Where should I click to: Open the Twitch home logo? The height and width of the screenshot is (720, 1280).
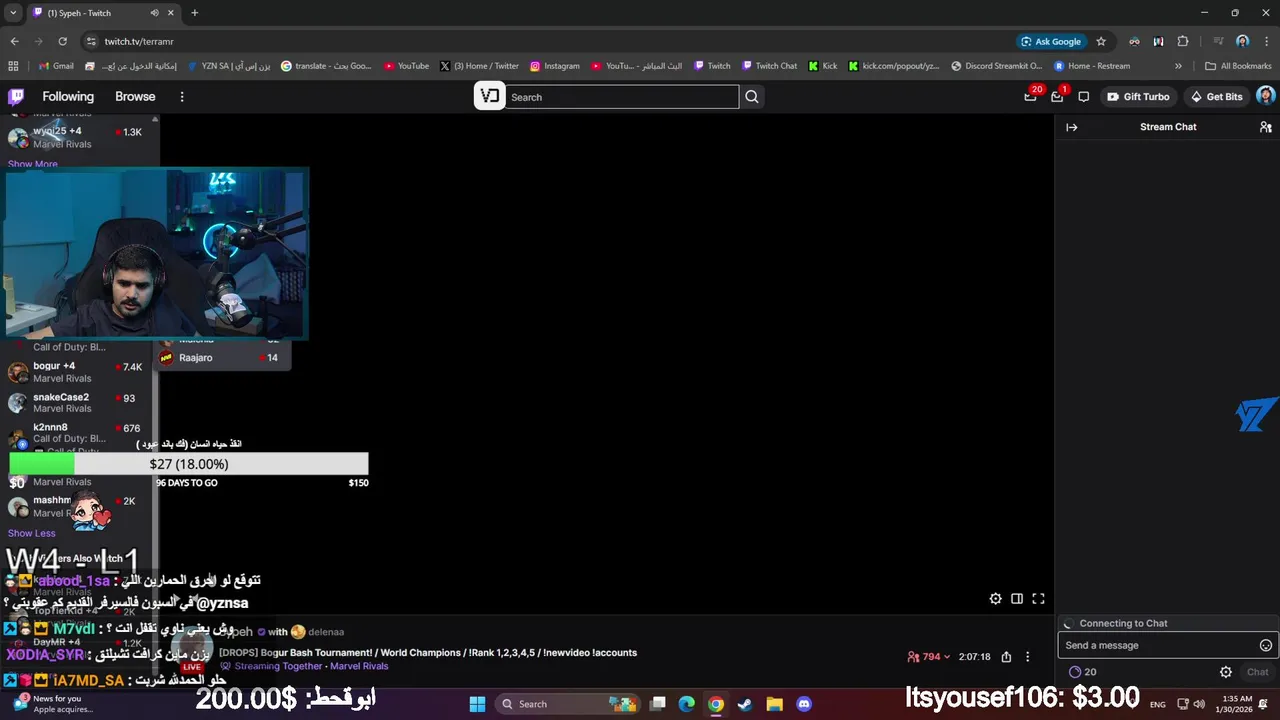(x=16, y=97)
